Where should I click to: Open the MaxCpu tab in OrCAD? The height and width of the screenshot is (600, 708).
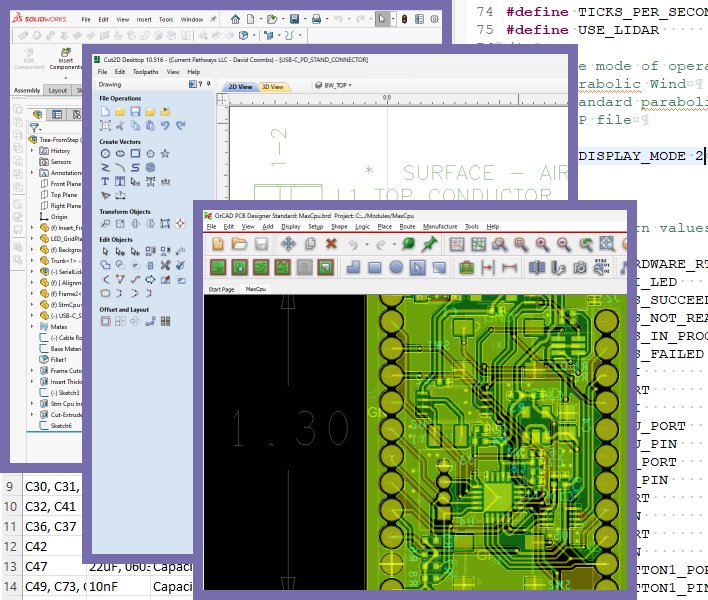point(256,289)
